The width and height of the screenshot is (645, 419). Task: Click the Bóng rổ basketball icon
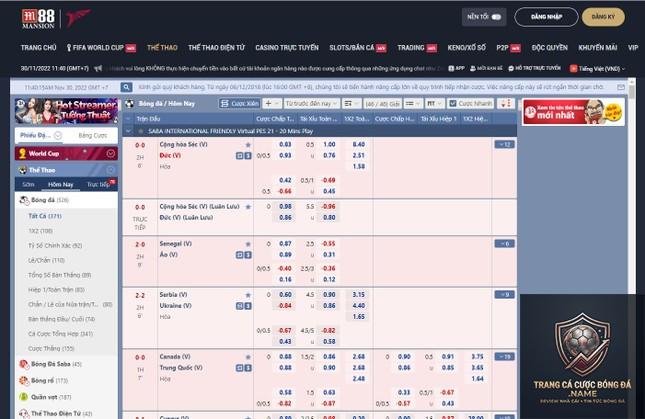click(24, 381)
